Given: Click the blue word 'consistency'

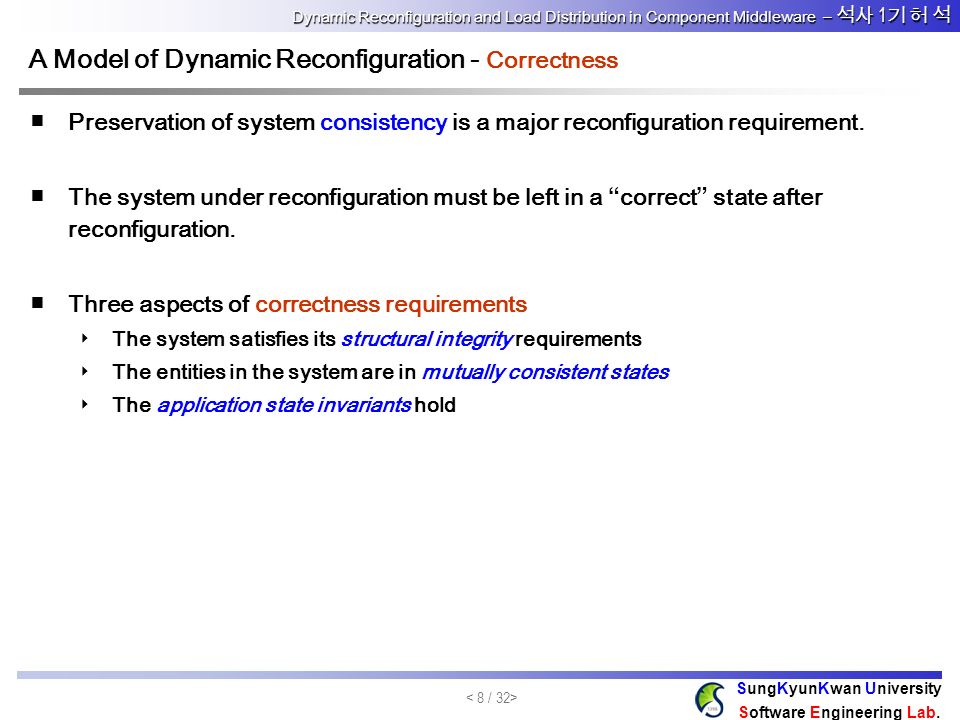Looking at the screenshot, I should click(x=383, y=122).
